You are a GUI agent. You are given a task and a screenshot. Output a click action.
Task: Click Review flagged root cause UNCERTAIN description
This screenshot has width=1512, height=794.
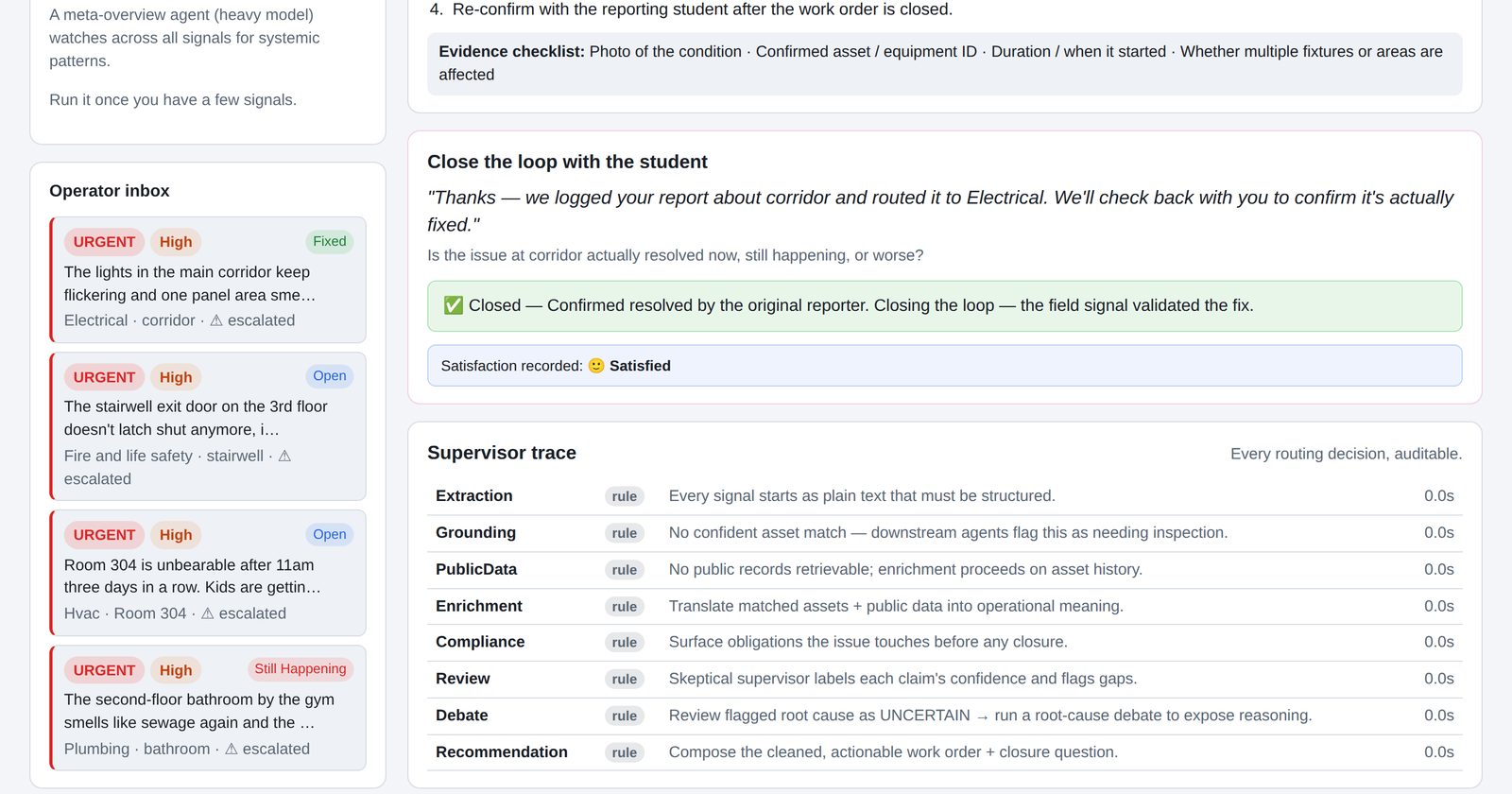(990, 716)
